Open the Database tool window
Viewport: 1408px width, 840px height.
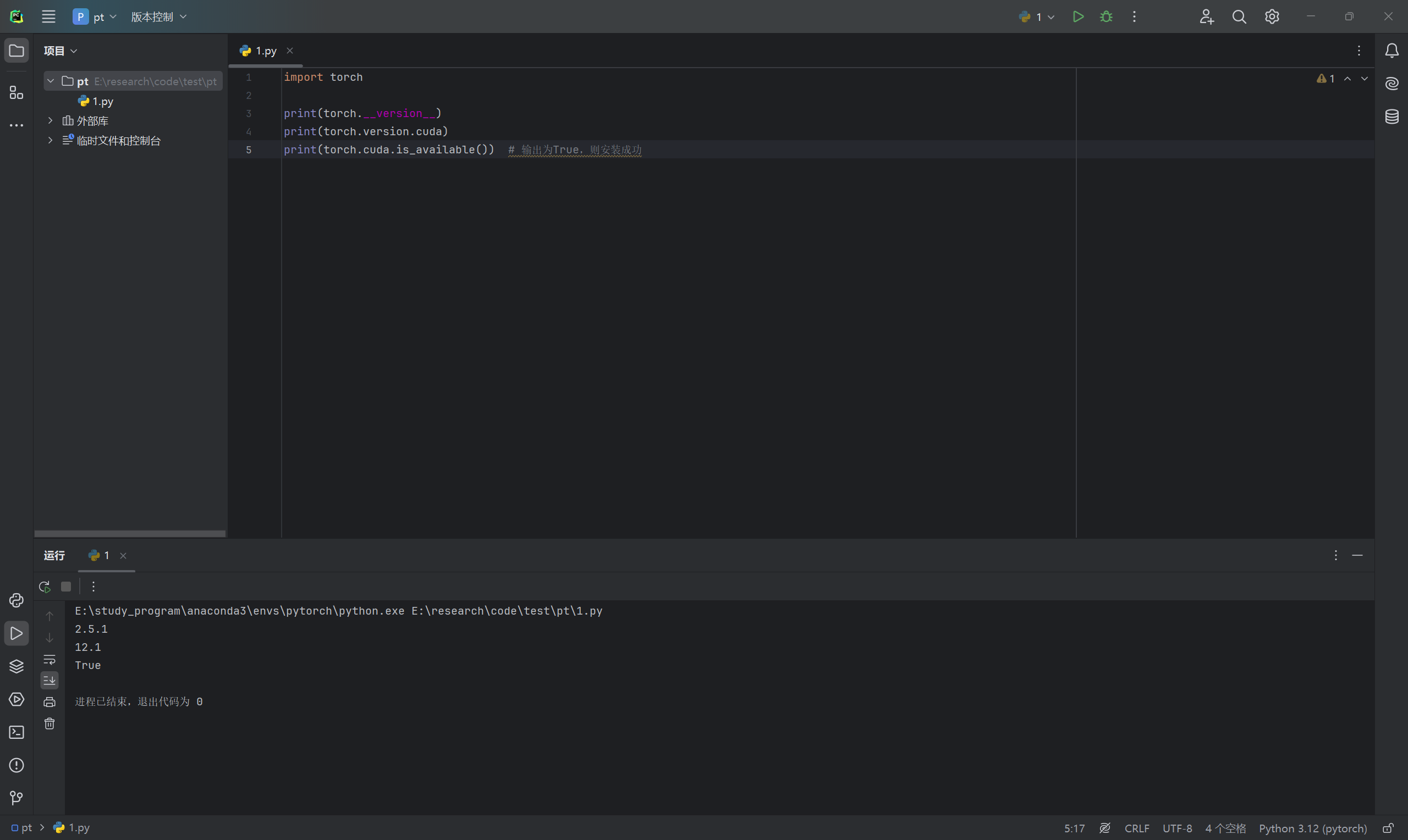[1391, 117]
